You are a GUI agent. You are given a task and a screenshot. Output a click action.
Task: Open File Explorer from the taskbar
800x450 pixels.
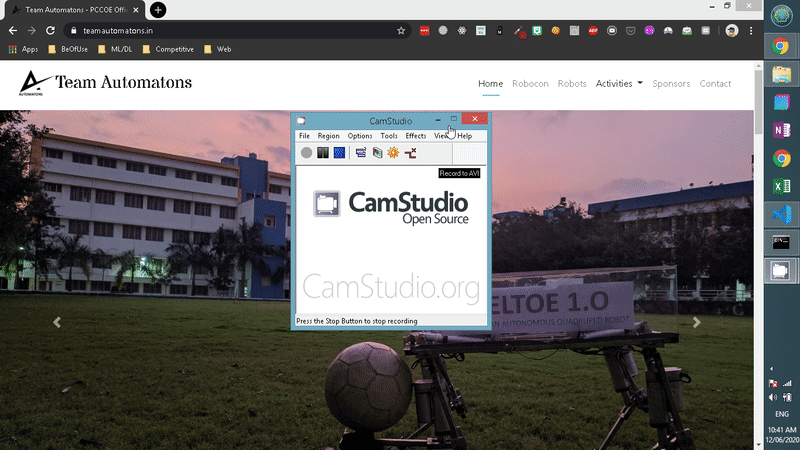coord(781,74)
